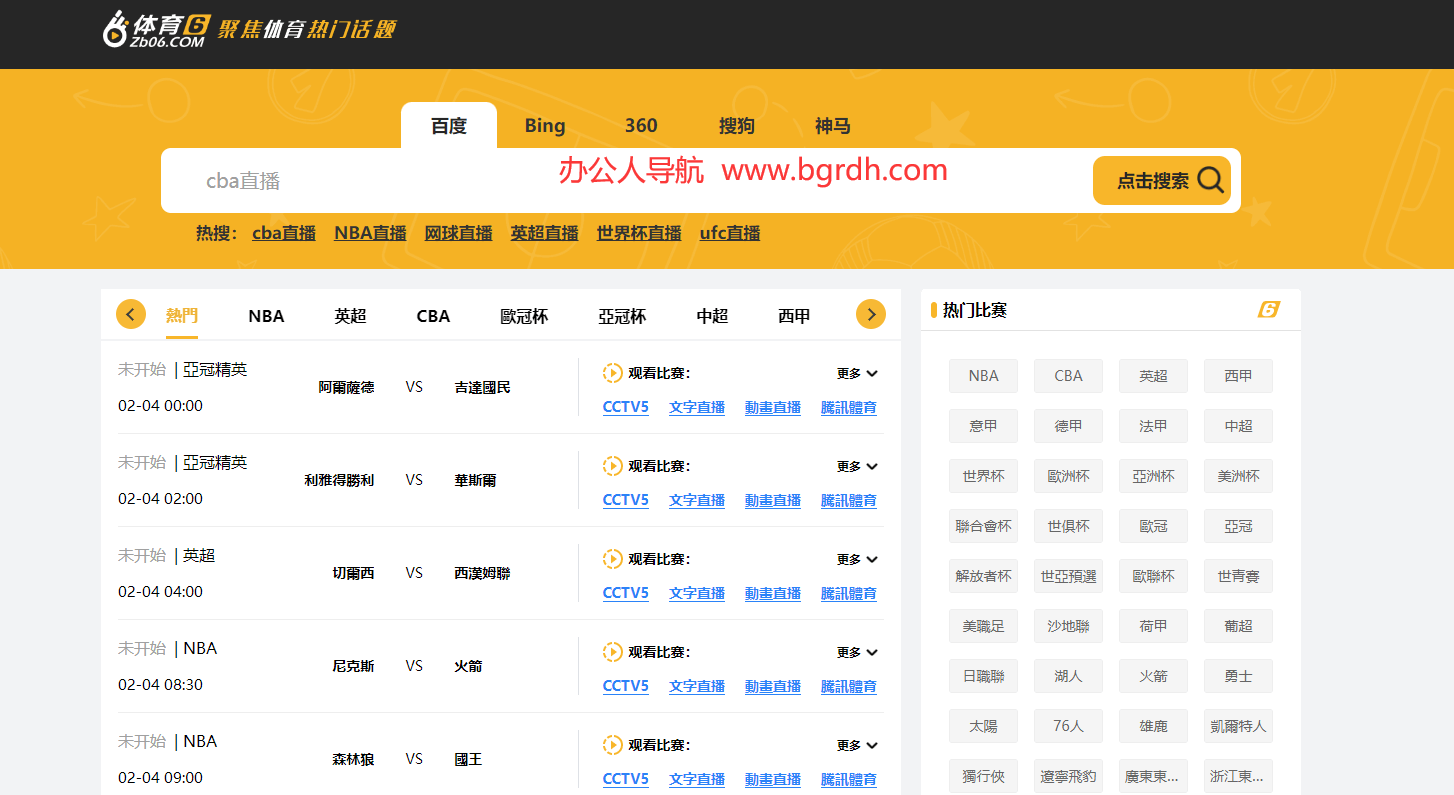Screen dimensions: 1454x795
Task: Open 騰訊體育 link for 尼克斯 vs 火箭
Action: pos(848,686)
